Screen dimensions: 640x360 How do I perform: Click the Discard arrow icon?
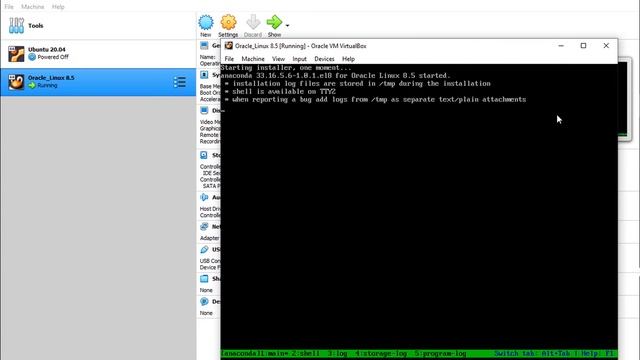pos(253,22)
